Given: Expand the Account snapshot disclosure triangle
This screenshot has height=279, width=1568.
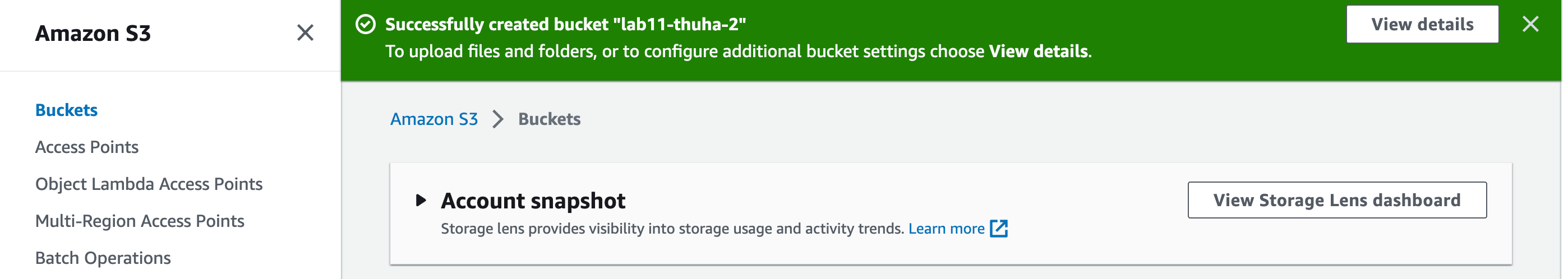Looking at the screenshot, I should point(421,201).
